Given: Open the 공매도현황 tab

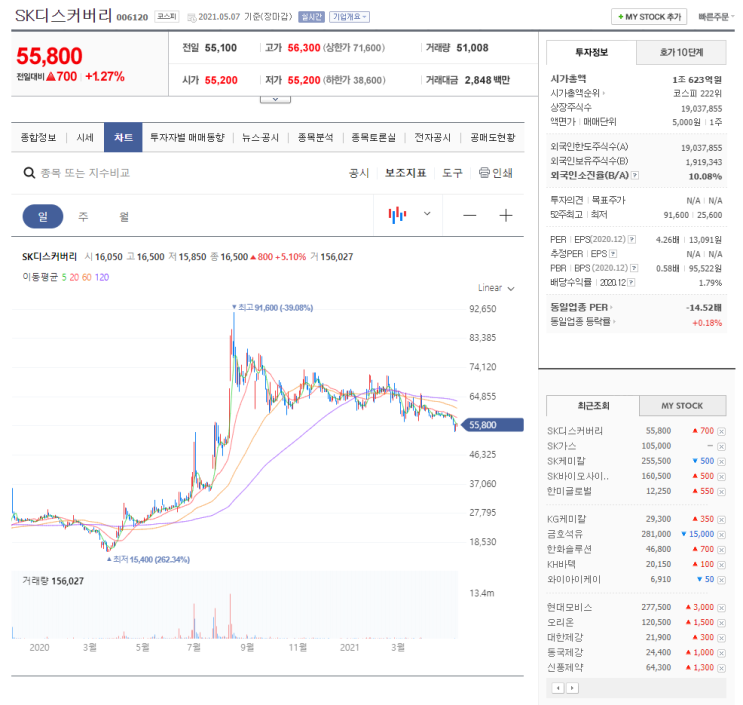Looking at the screenshot, I should pyautogui.click(x=493, y=137).
